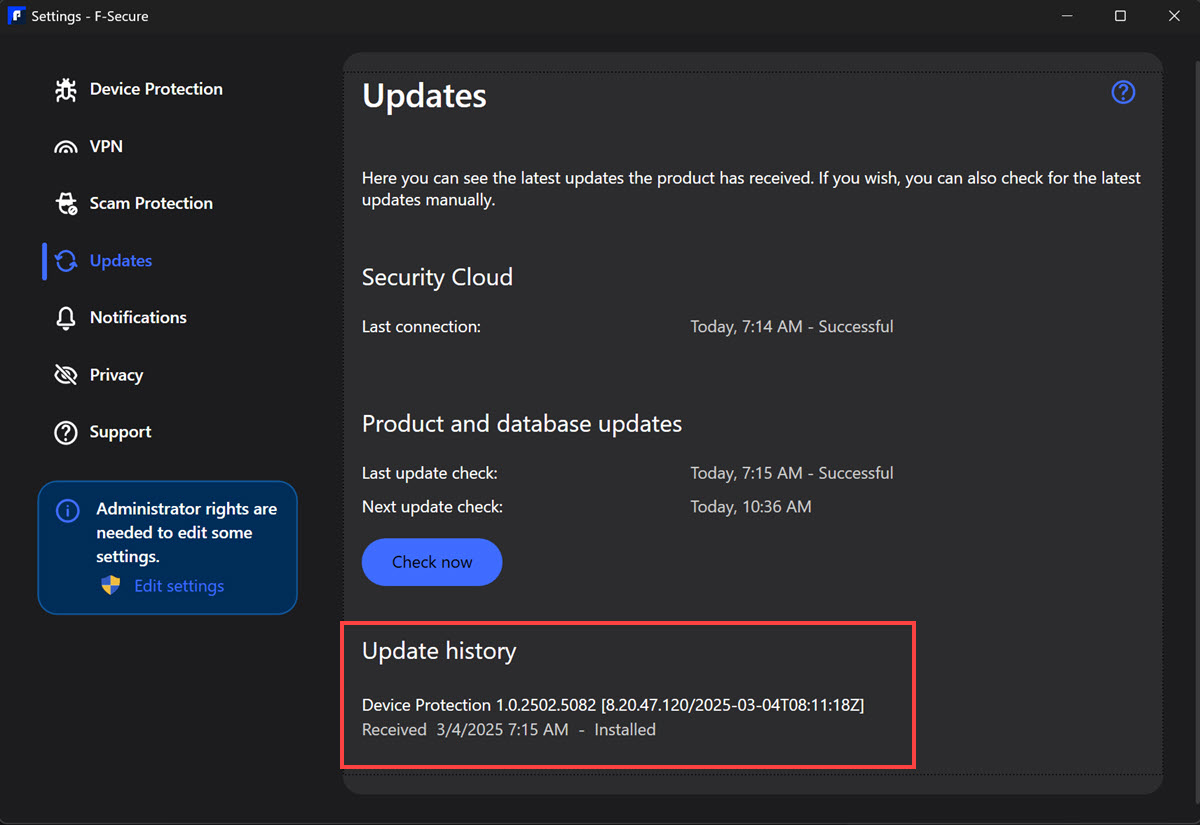Click the Update history heading
Screen dimensions: 1200x825
tap(439, 651)
